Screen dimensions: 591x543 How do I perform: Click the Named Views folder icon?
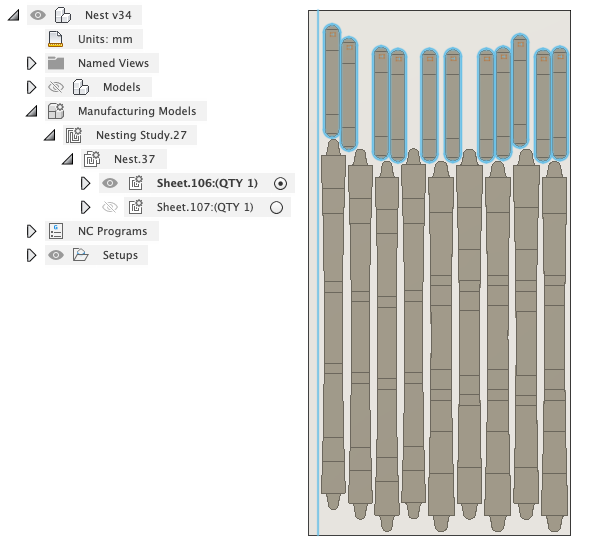[x=56, y=63]
